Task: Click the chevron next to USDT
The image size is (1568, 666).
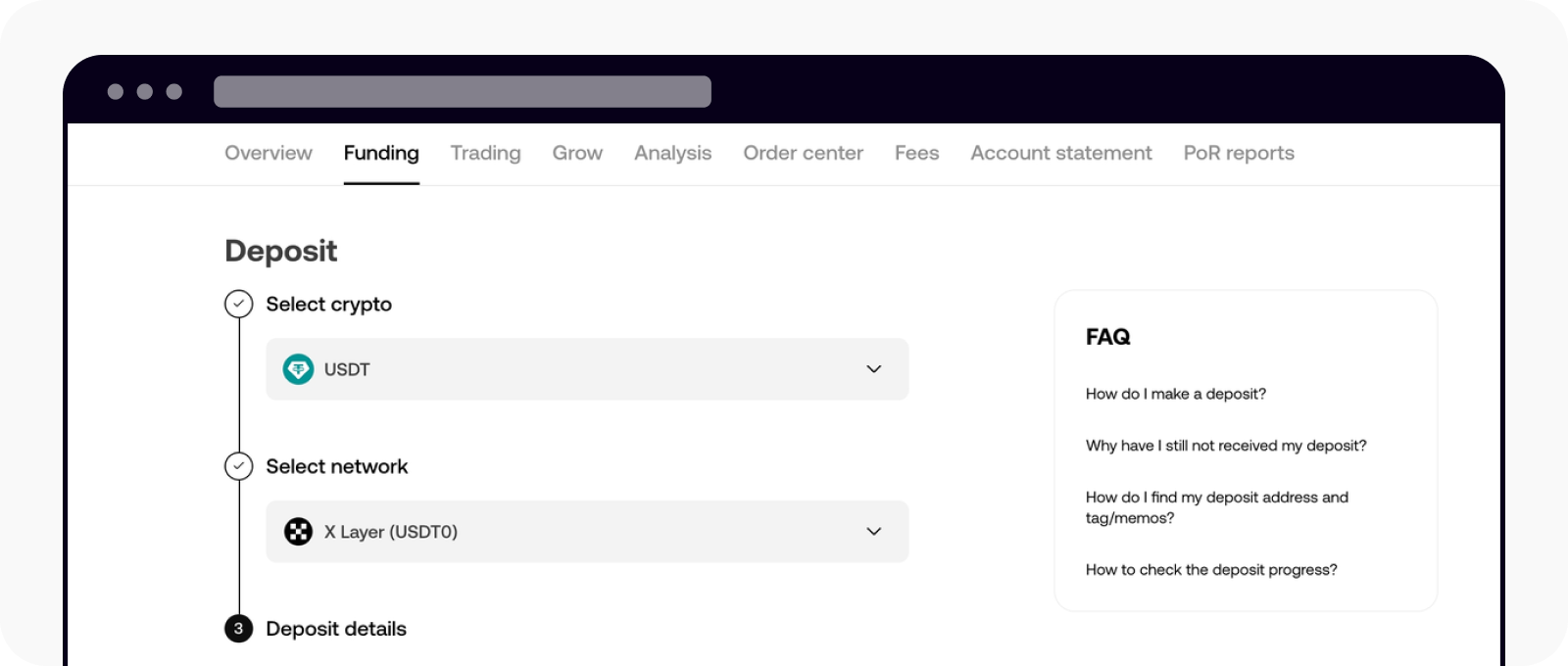Action: click(872, 369)
